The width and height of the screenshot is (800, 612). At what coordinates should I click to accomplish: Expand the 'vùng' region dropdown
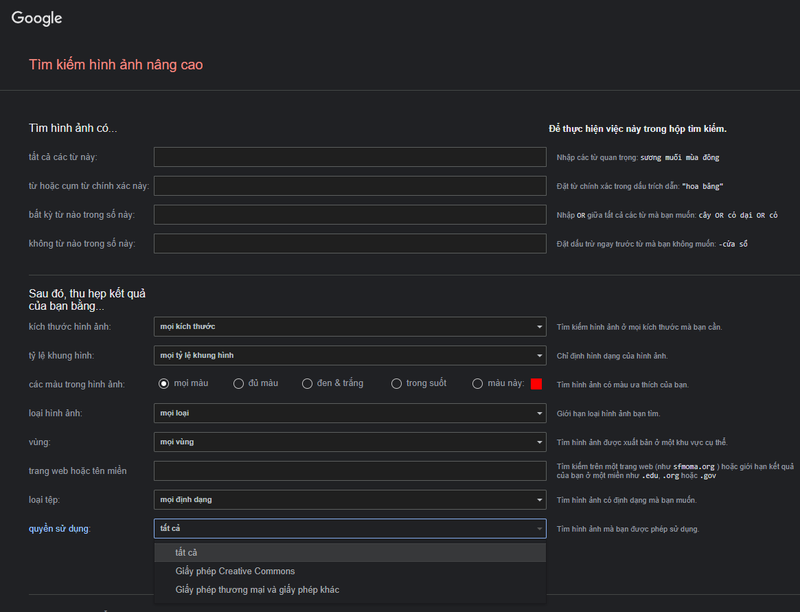click(x=350, y=442)
